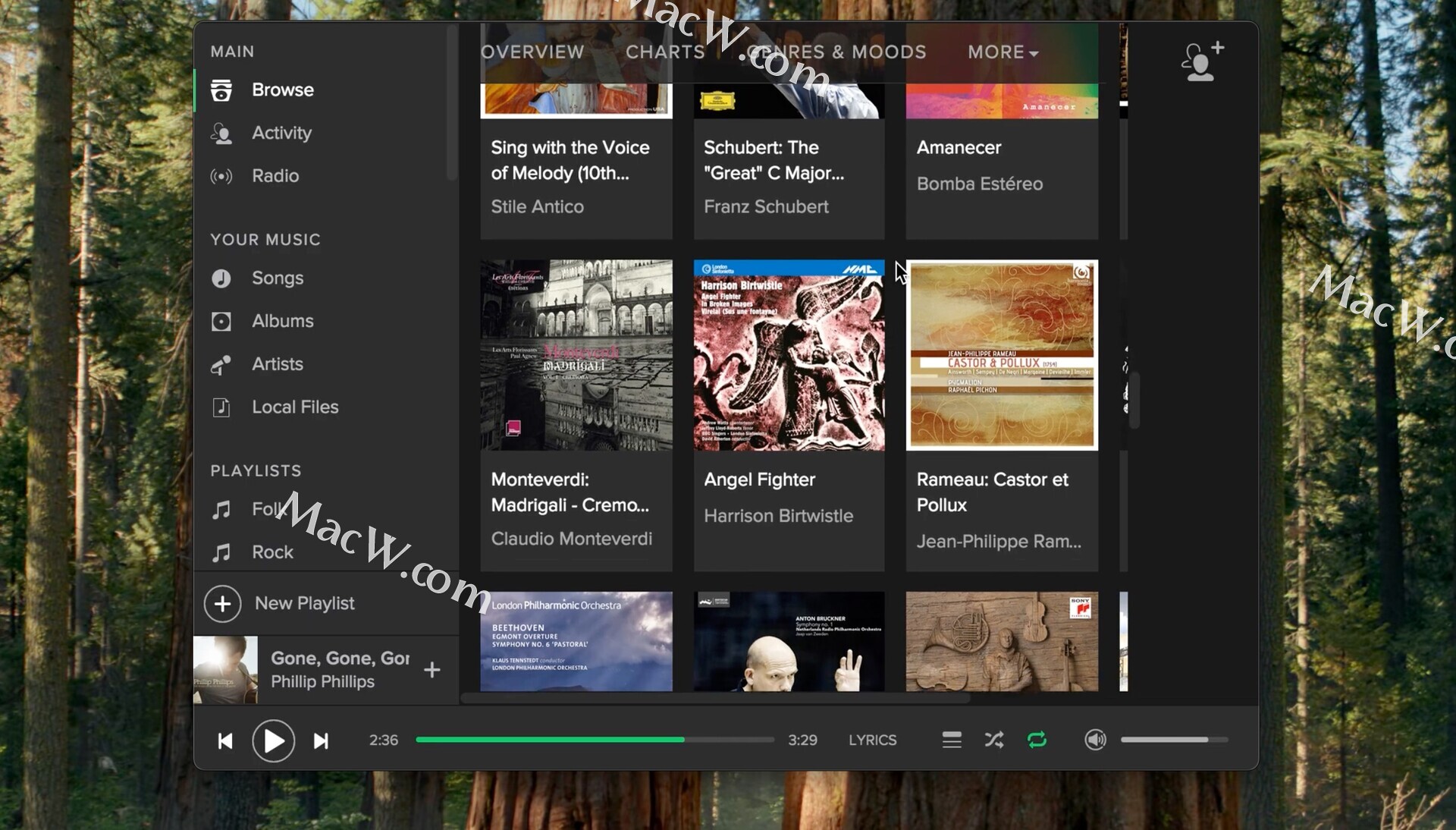Image resolution: width=1456 pixels, height=830 pixels.
Task: Open the Beethoven Egmont Overture album cover
Action: pos(576,642)
